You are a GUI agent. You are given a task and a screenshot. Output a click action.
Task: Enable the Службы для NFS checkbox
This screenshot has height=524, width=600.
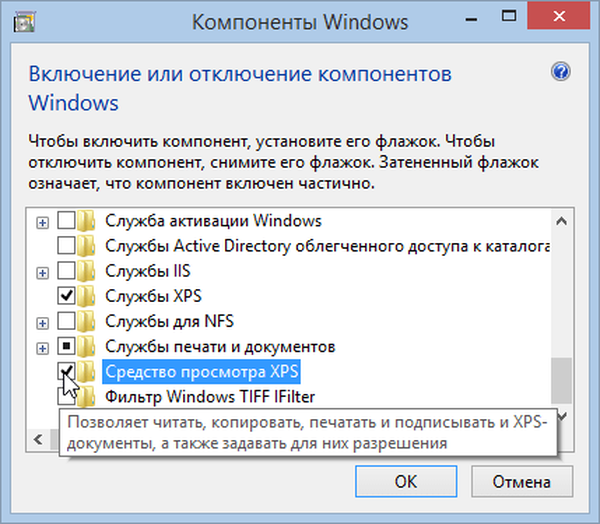[x=67, y=321]
